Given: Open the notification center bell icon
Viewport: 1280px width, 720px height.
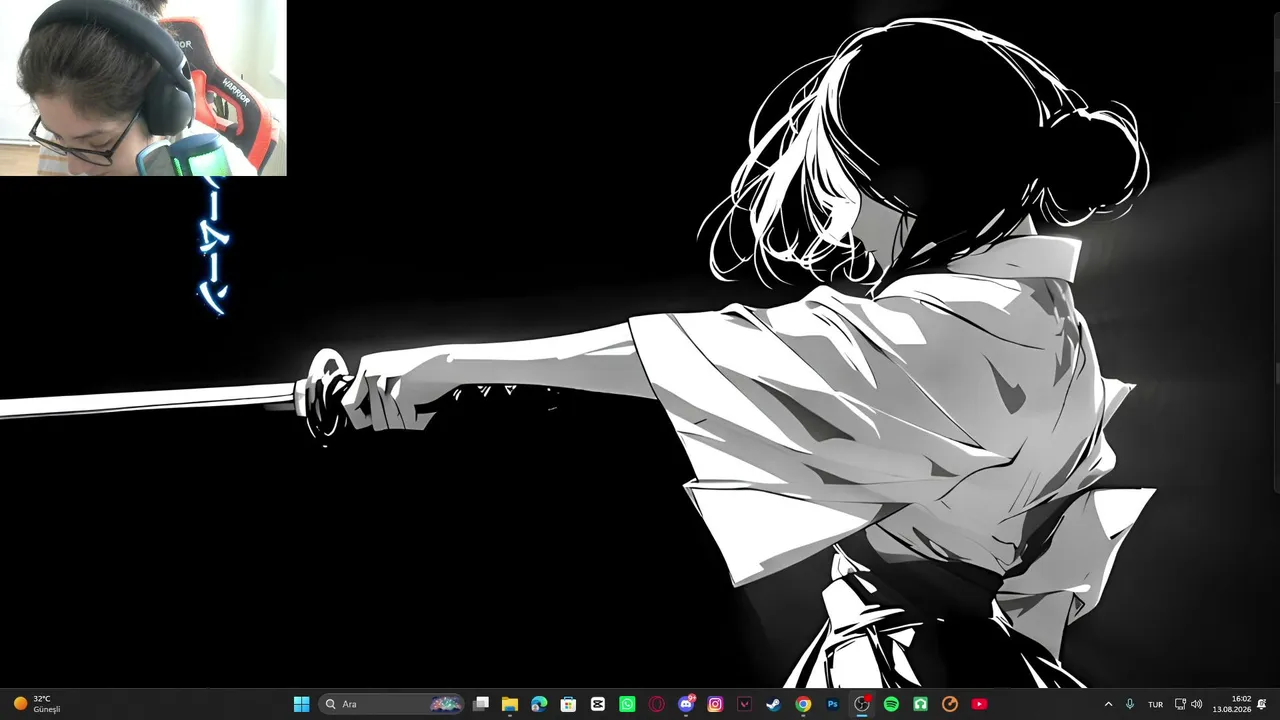Looking at the screenshot, I should click(x=1262, y=704).
